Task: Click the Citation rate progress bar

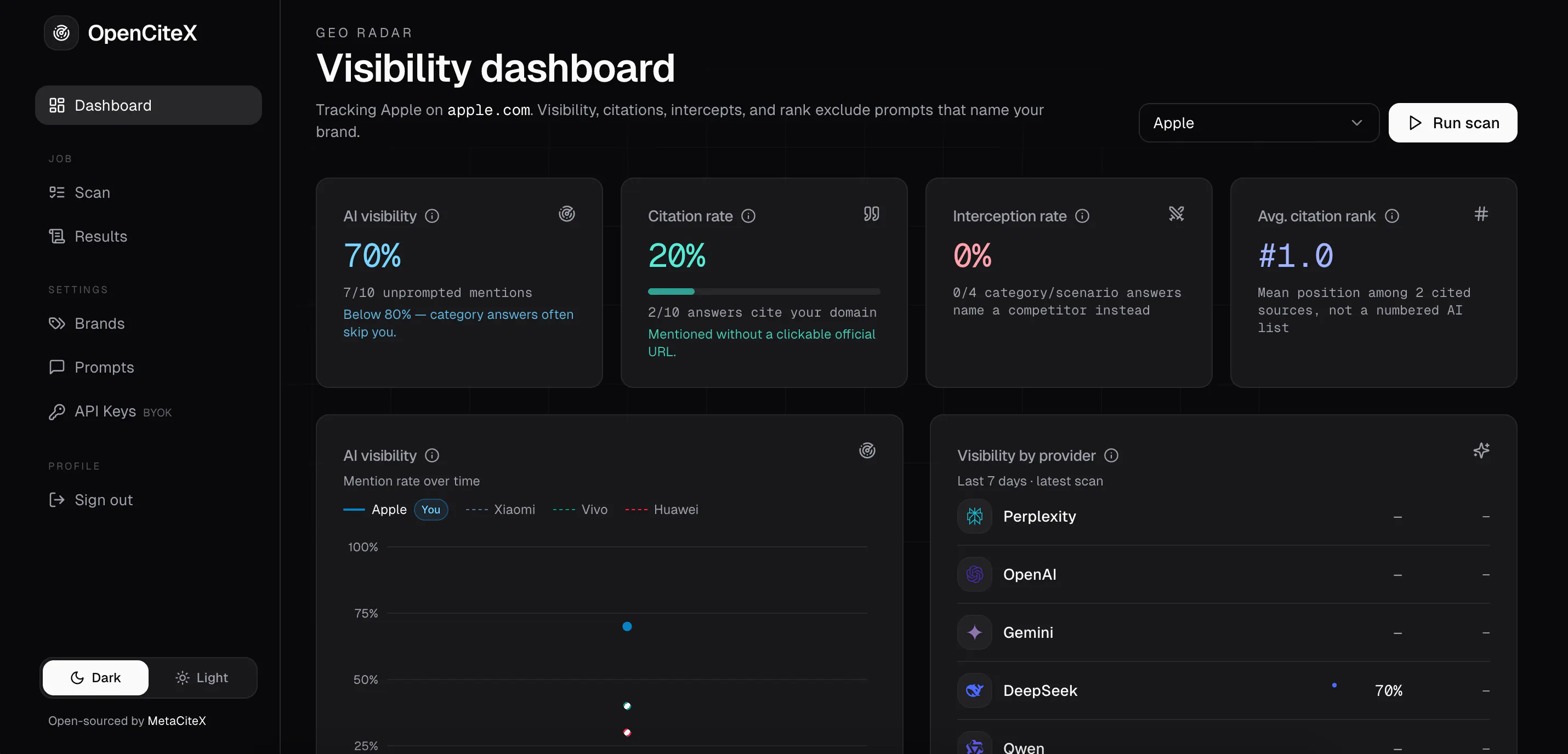Action: point(764,292)
